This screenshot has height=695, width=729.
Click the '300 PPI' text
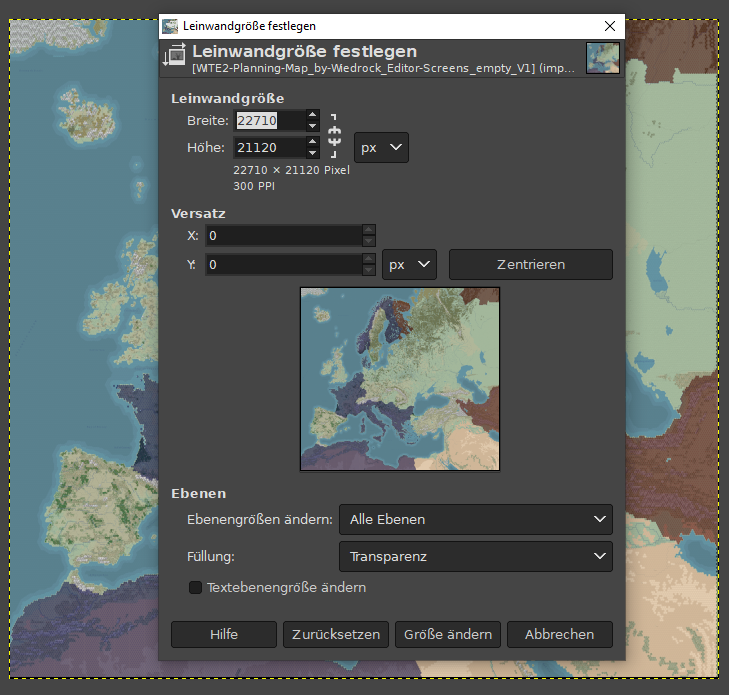254,186
